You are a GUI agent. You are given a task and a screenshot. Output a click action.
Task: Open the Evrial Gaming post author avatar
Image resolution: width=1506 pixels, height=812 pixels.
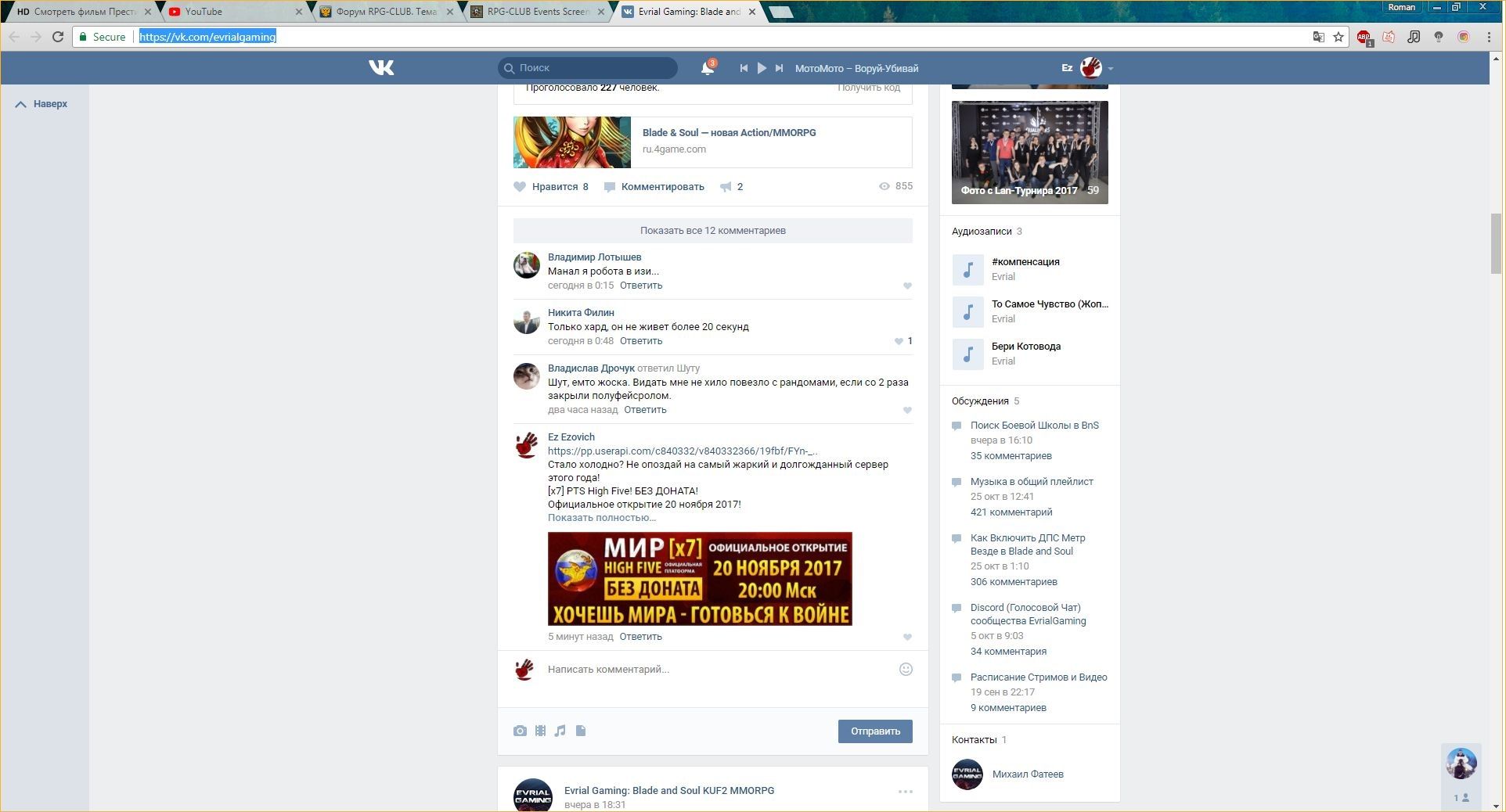point(533,795)
